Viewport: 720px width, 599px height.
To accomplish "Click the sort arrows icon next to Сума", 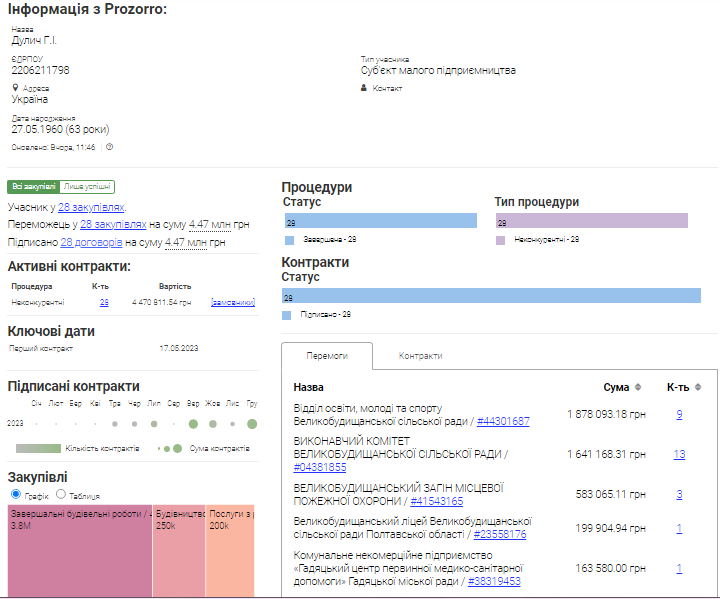I will [637, 387].
